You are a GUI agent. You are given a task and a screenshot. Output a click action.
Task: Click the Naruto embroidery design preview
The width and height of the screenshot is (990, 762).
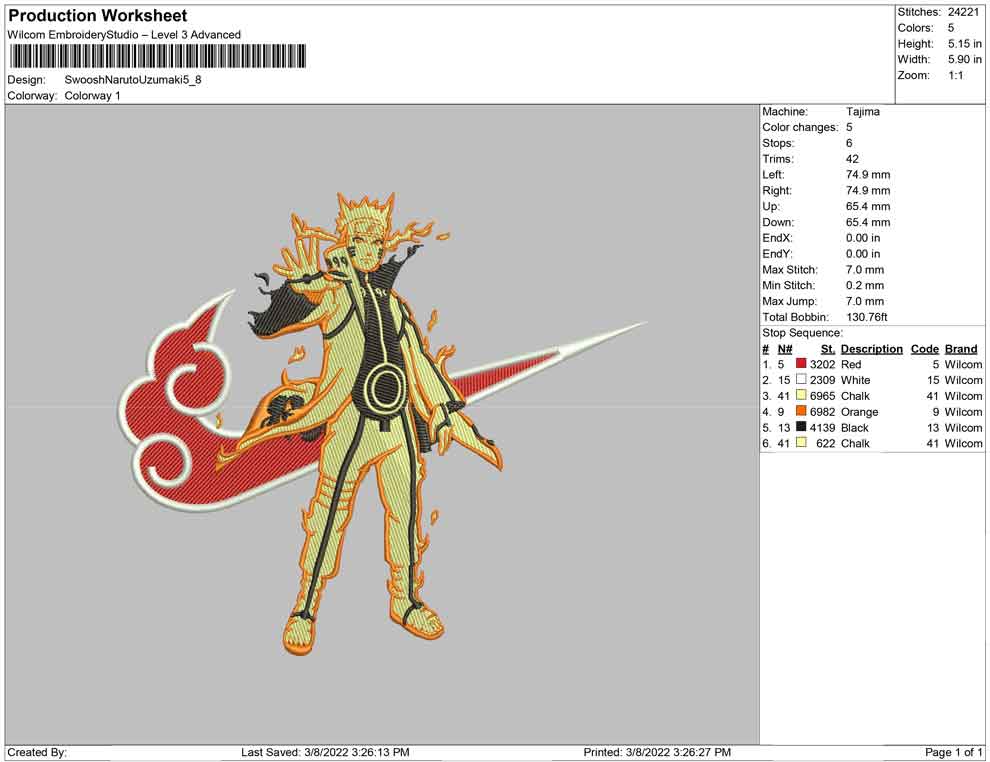tap(383, 423)
